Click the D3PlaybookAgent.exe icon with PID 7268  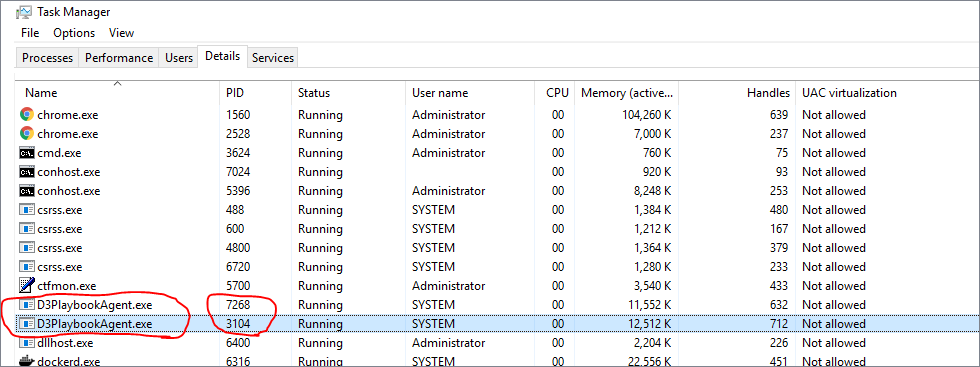tap(26, 305)
